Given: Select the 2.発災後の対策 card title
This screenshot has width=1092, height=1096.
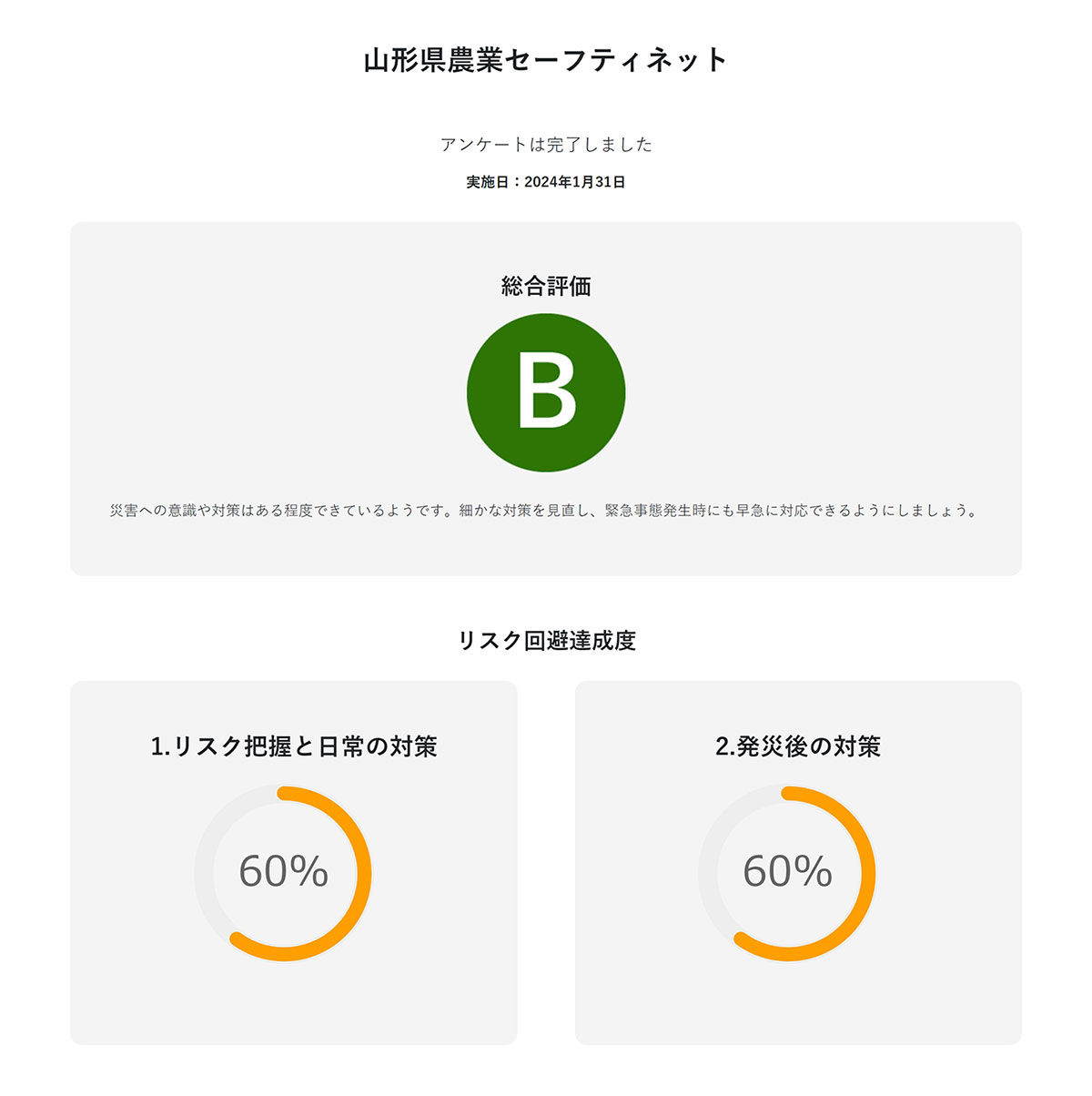Looking at the screenshot, I should 798,746.
